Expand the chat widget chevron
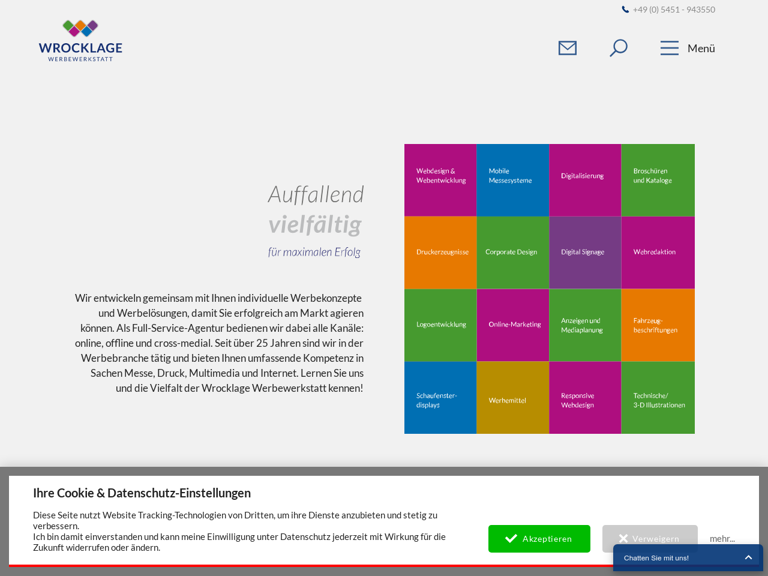768x576 pixels. click(748, 558)
